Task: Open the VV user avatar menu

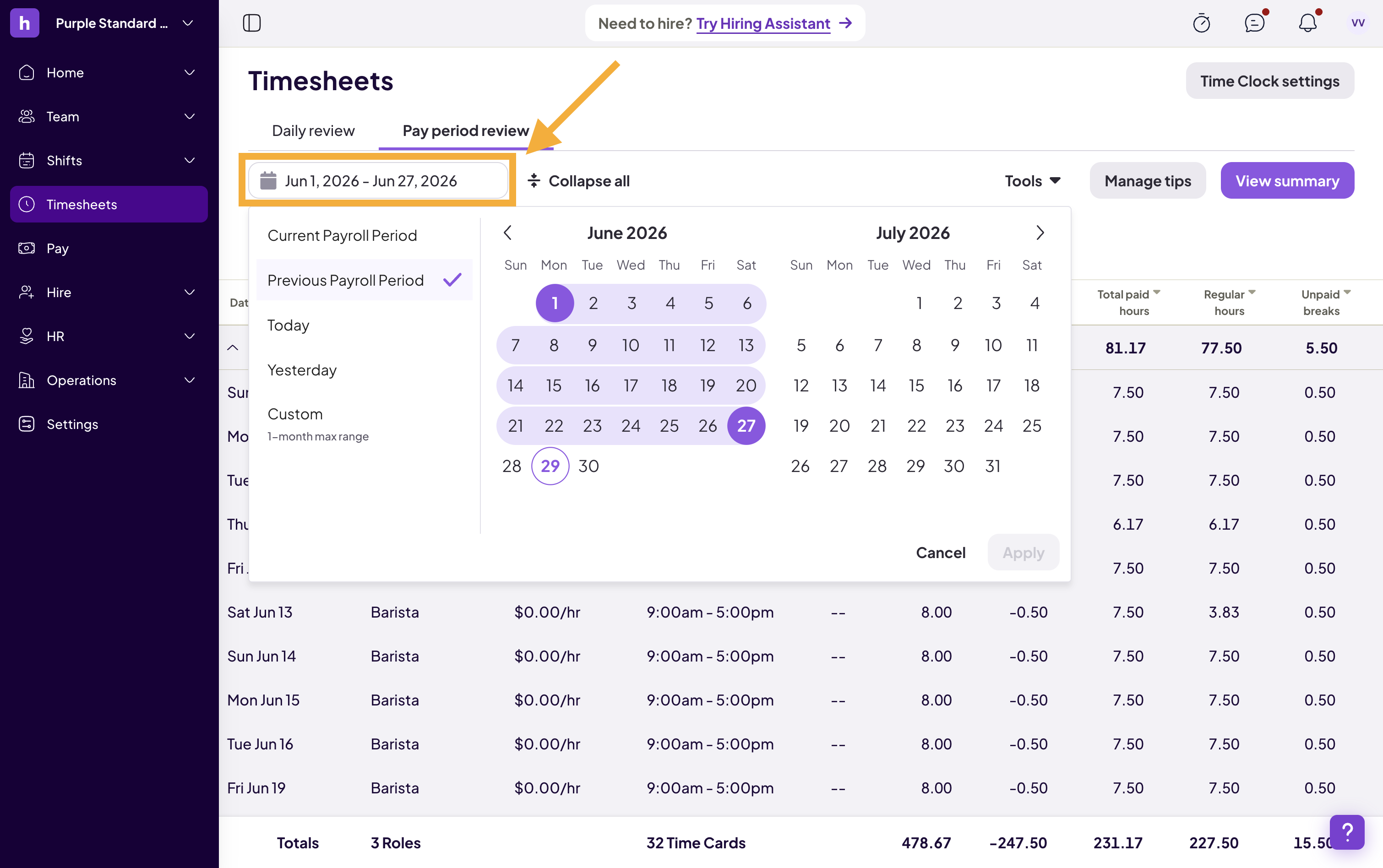Action: (1358, 23)
